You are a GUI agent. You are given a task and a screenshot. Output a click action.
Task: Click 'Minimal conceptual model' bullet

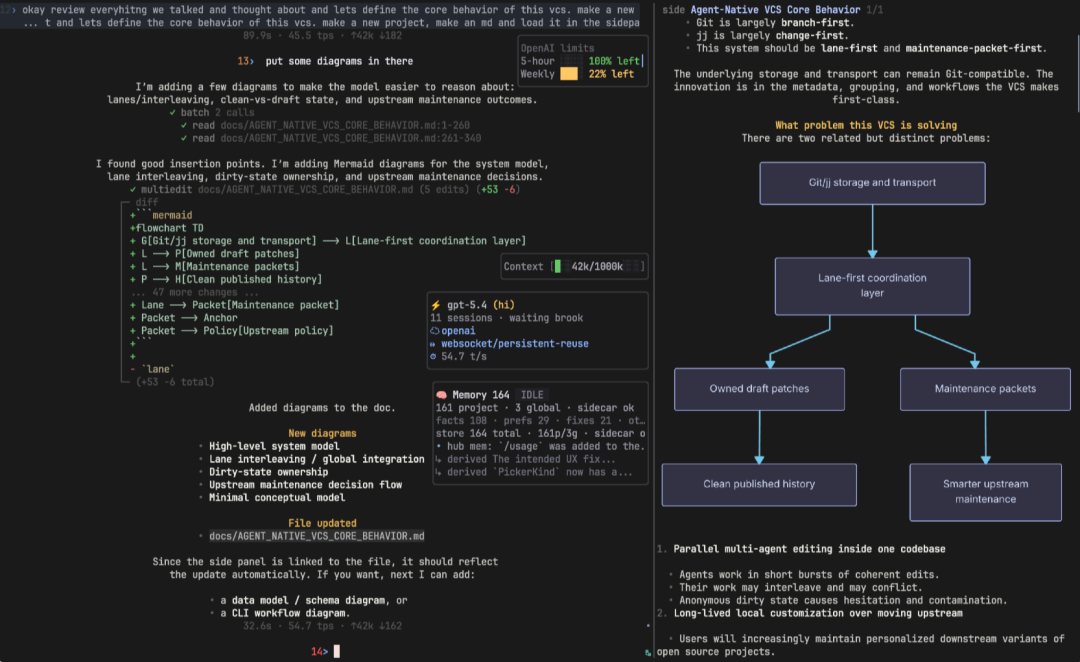click(277, 497)
